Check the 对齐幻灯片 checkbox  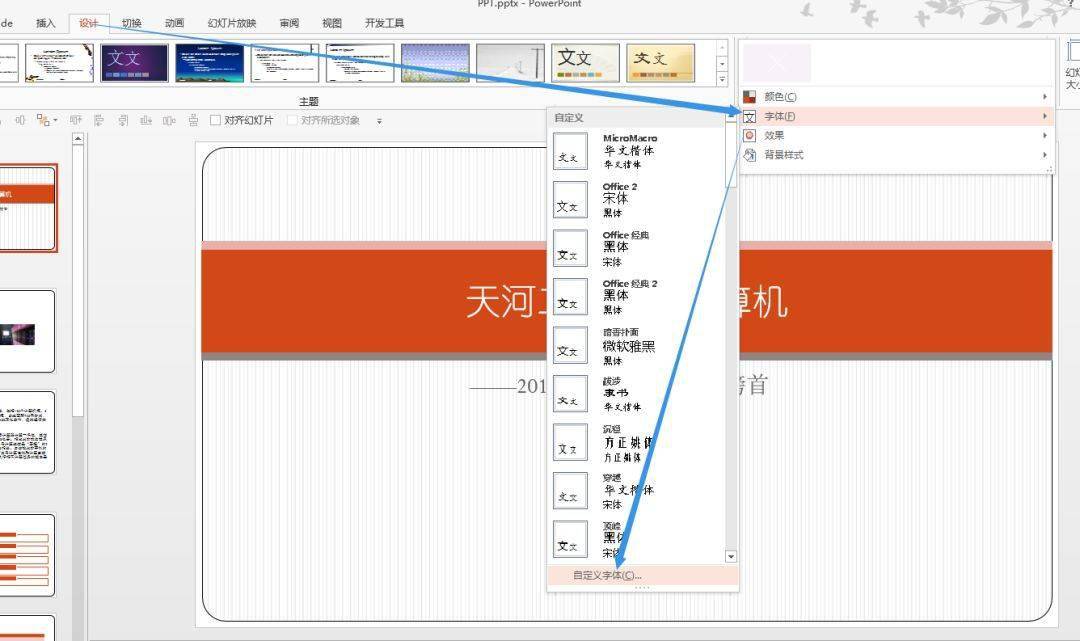215,120
